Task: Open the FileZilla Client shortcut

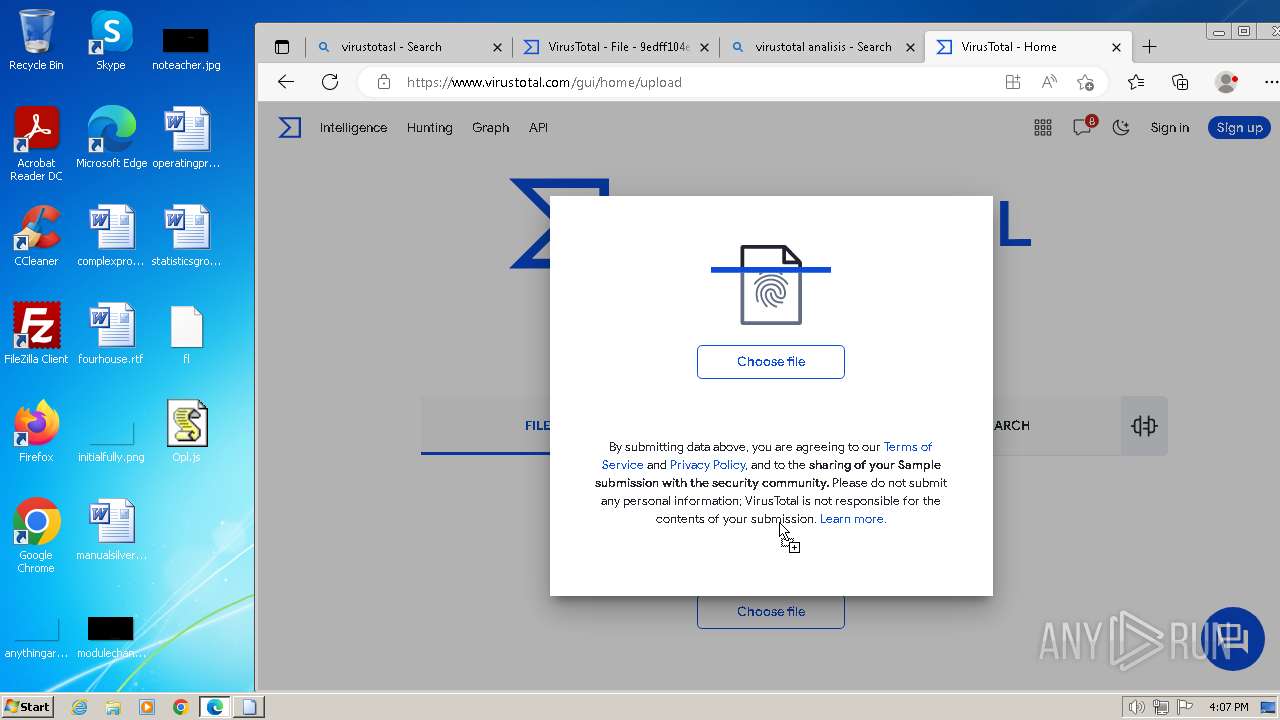Action: tap(36, 334)
